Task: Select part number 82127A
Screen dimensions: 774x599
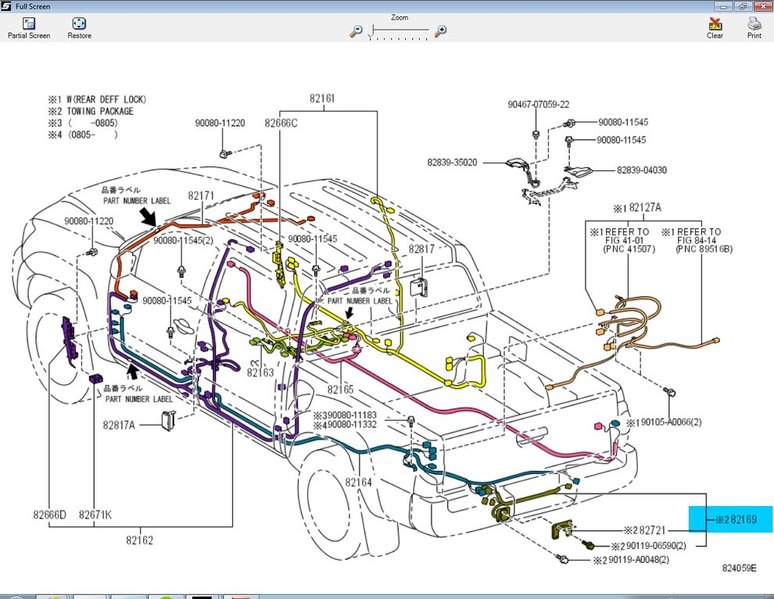Action: (644, 208)
